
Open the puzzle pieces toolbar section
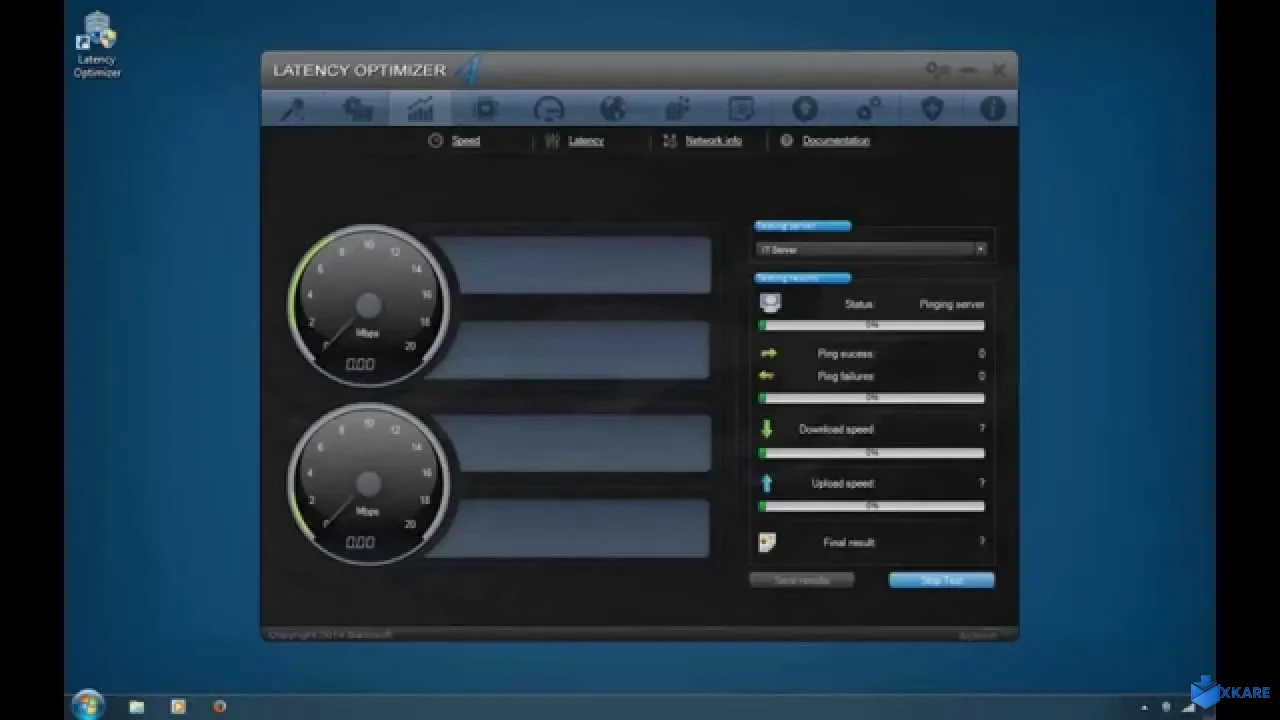[357, 108]
